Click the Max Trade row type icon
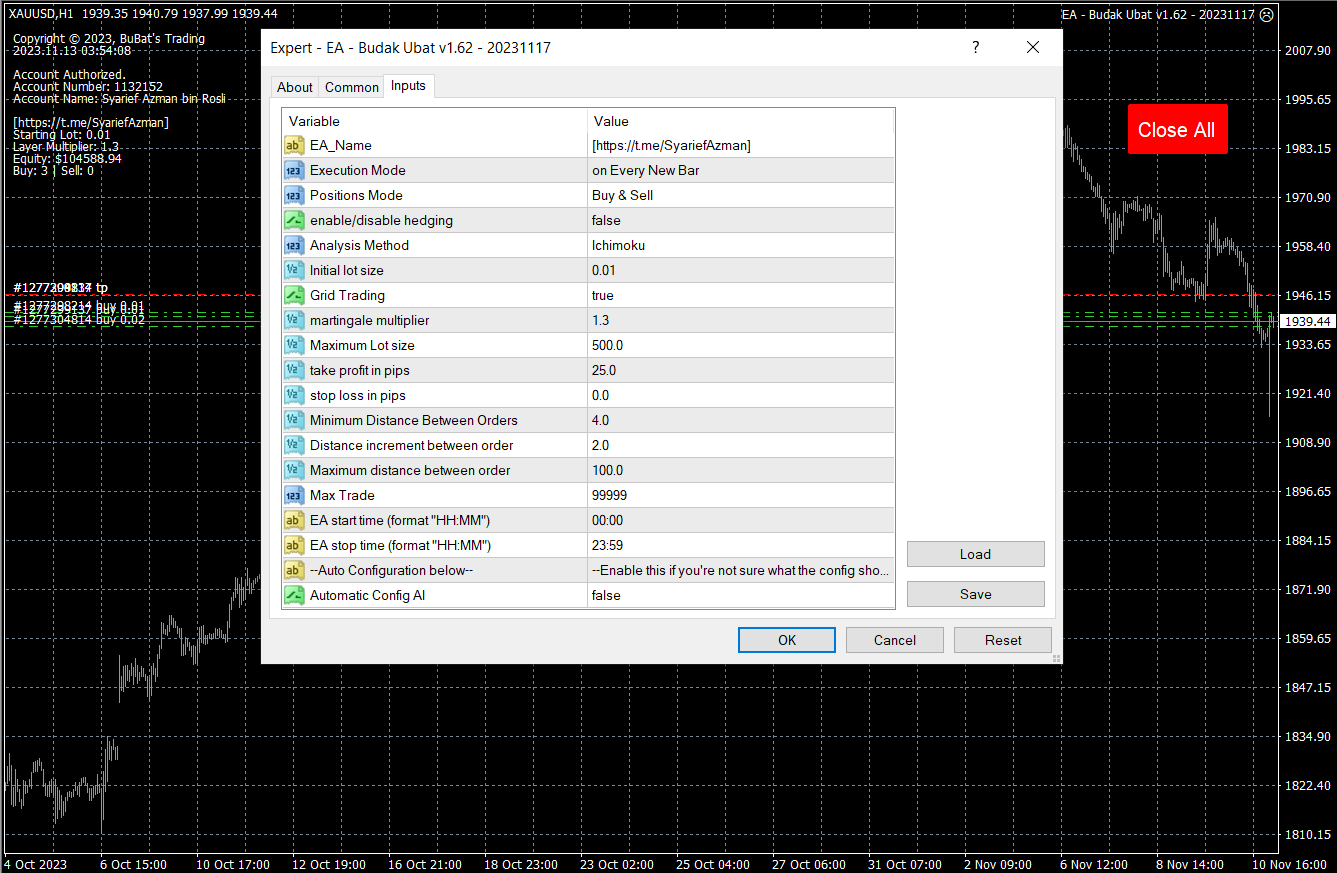Screen dimensions: 1337x873 coord(294,495)
